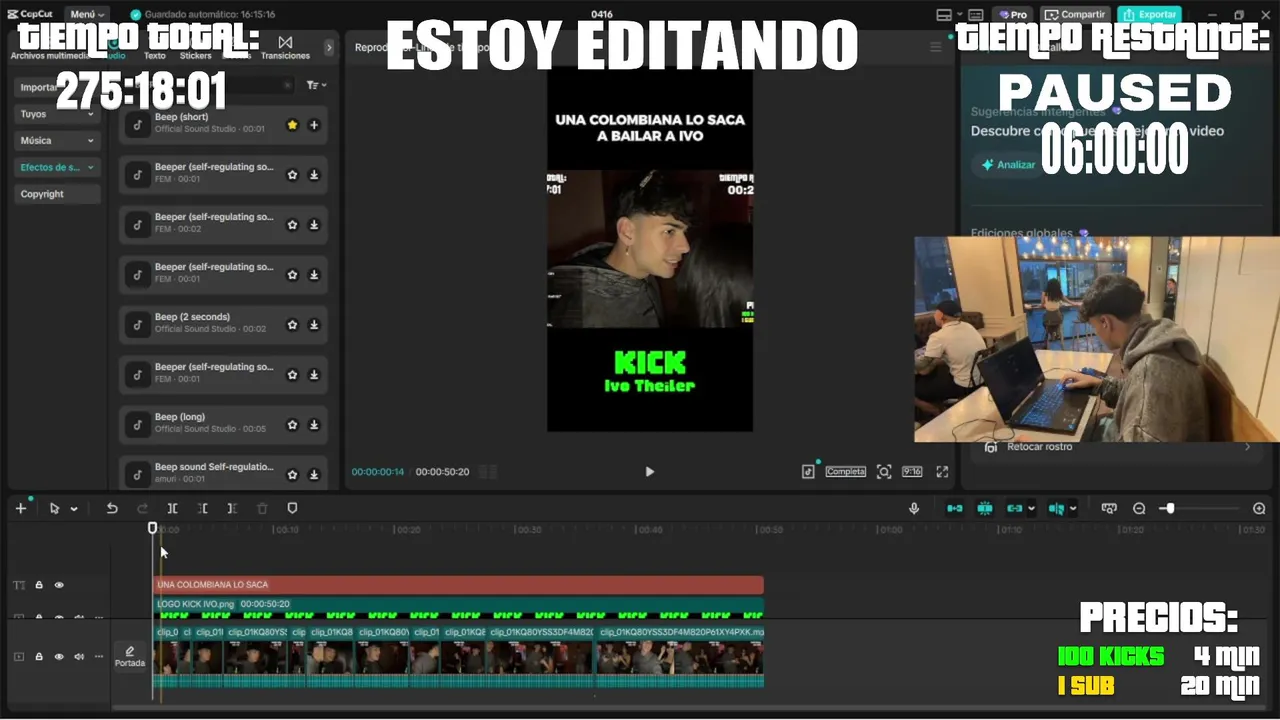This screenshot has height=720, width=1280.
Task: Click the add track plus icon in timeline toolbar
Action: point(20,508)
